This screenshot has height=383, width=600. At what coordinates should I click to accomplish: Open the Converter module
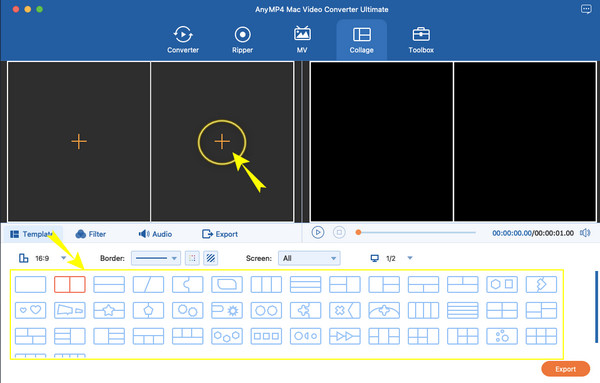pyautogui.click(x=183, y=39)
